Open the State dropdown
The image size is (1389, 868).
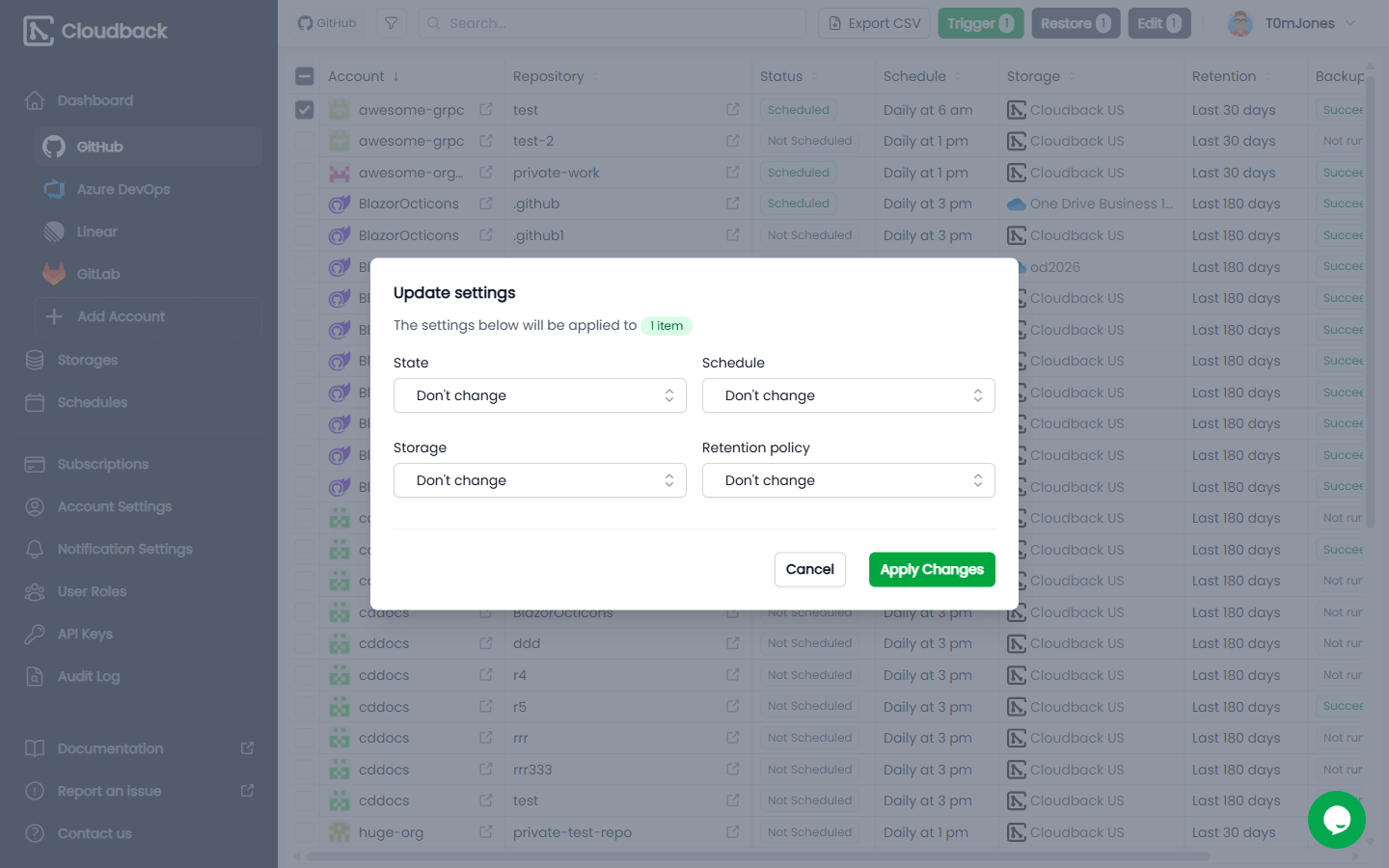[540, 395]
